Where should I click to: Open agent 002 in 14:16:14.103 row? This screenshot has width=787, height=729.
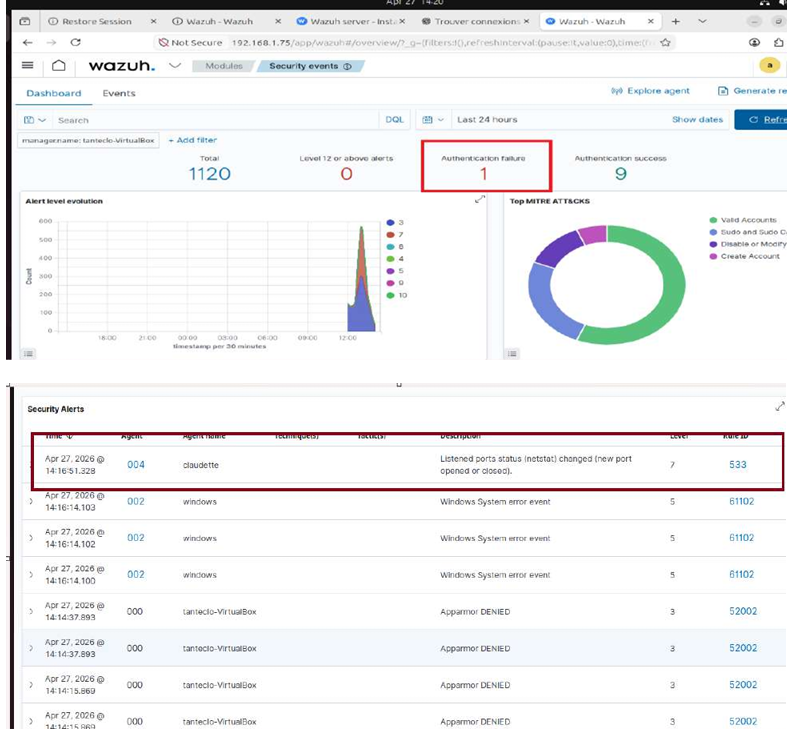point(136,501)
